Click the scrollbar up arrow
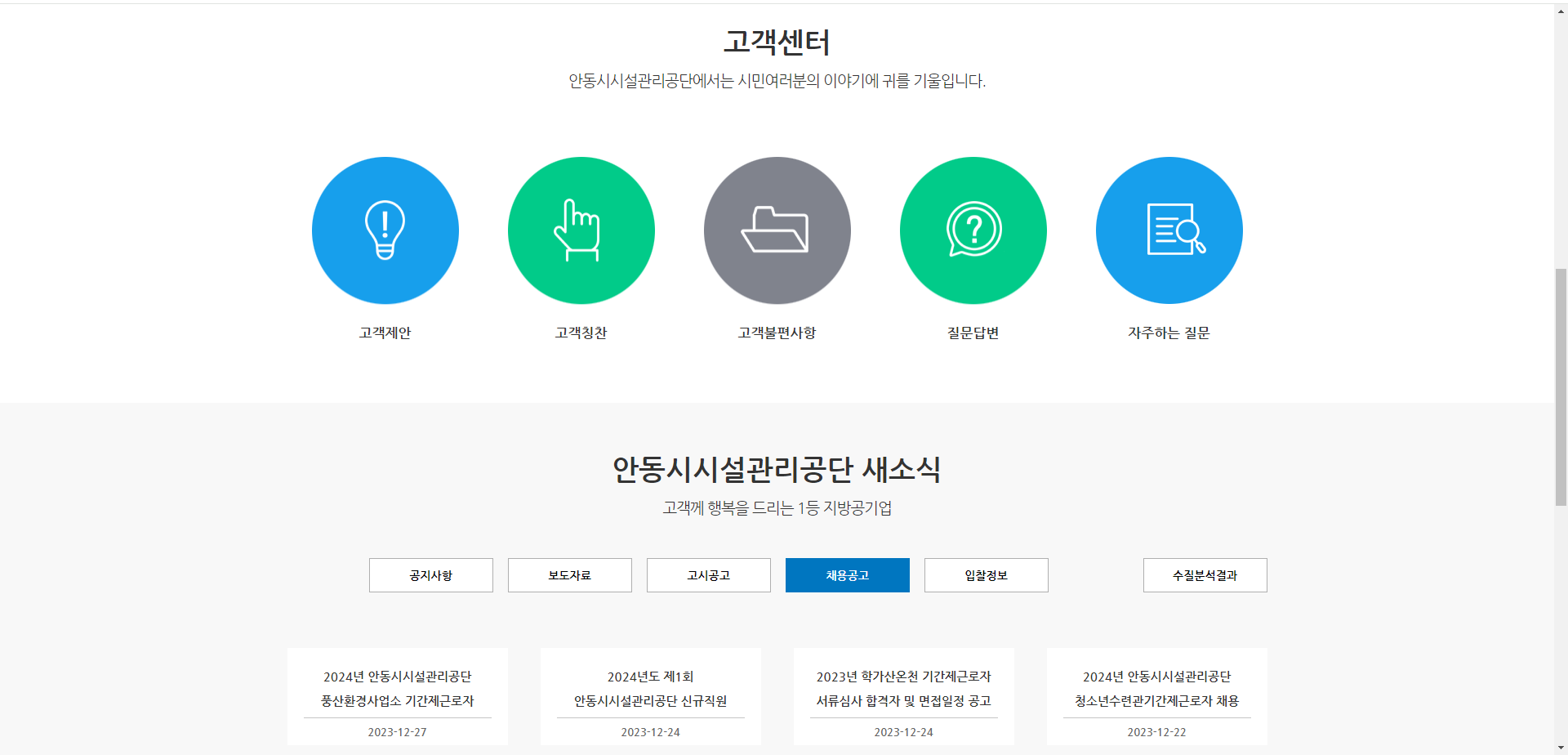Viewport: 1568px width, 755px height. click(x=1561, y=11)
